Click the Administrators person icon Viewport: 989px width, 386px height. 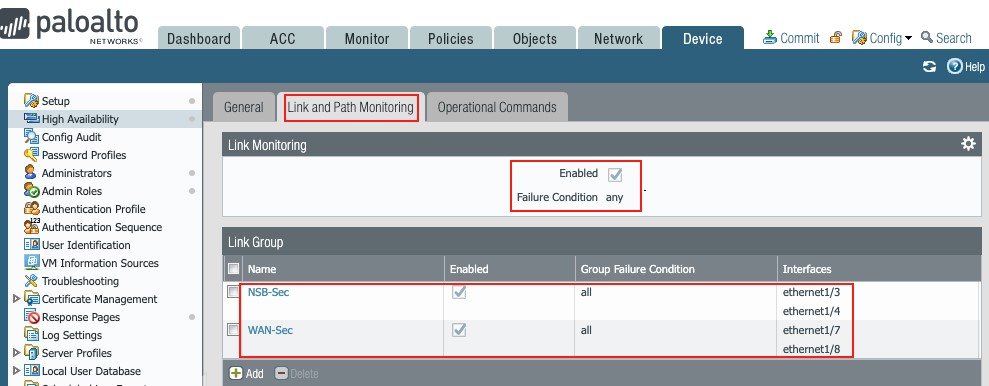point(31,172)
